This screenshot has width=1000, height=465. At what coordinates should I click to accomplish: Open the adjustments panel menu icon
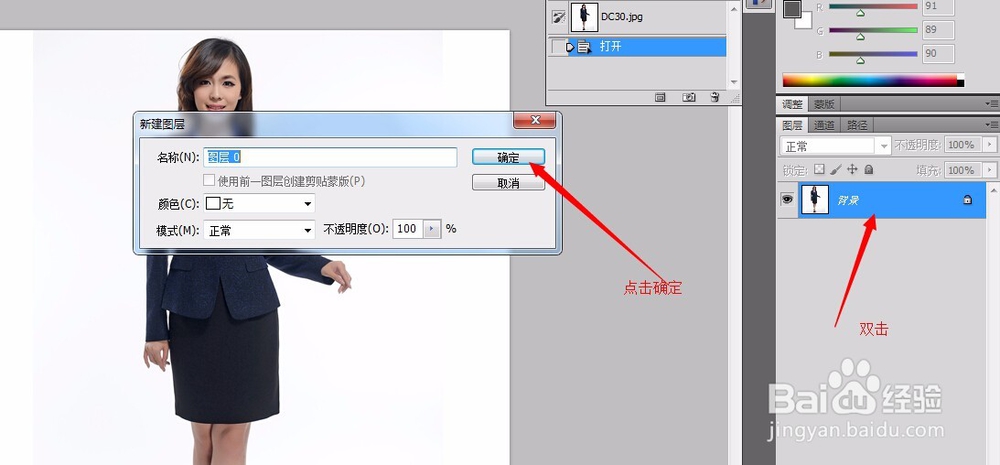tap(992, 103)
